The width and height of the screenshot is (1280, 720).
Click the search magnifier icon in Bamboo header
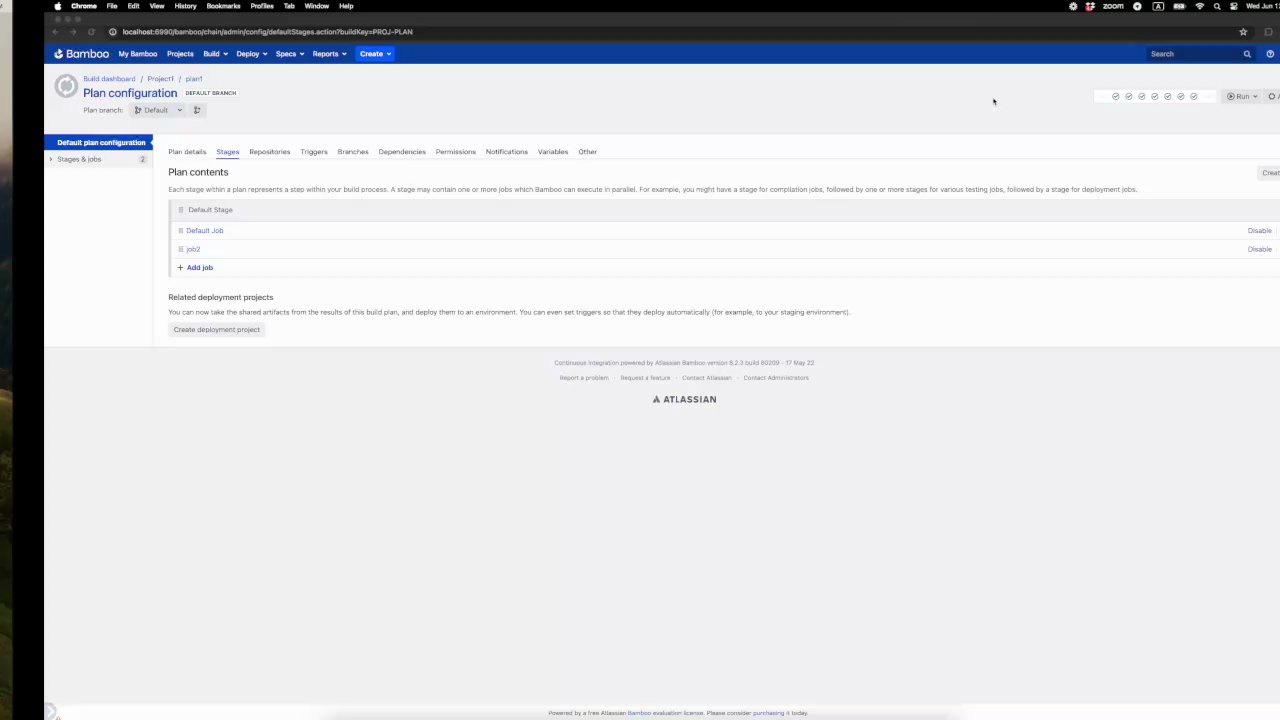tap(1247, 54)
